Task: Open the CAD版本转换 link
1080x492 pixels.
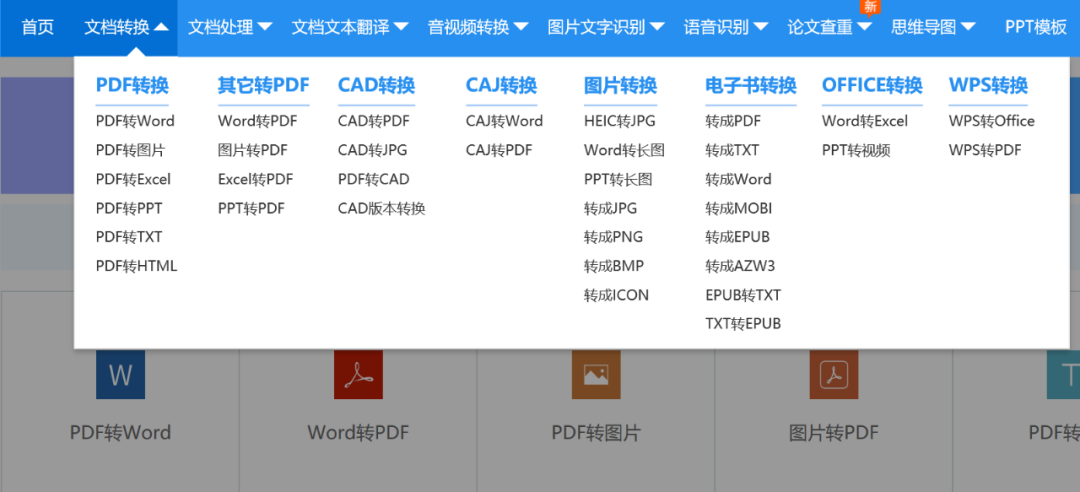Action: 382,208
